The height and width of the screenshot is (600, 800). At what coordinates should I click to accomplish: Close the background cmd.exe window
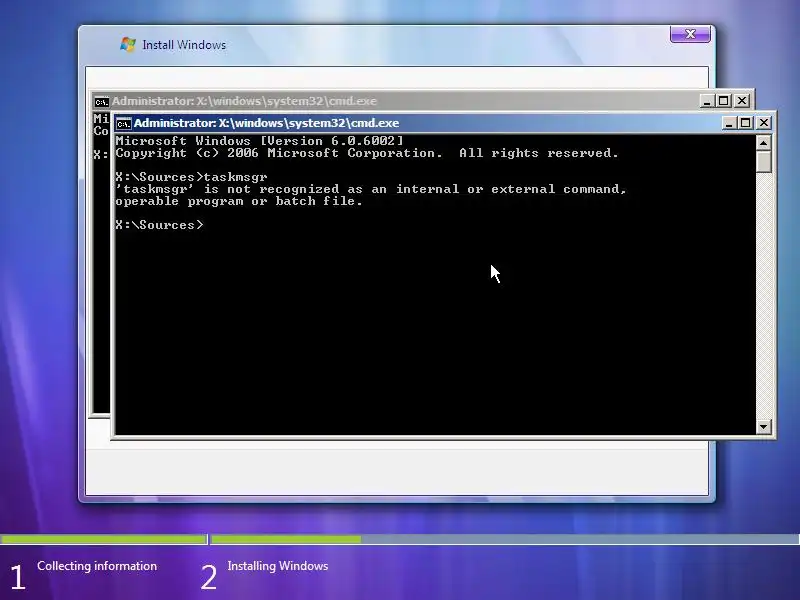(741, 101)
